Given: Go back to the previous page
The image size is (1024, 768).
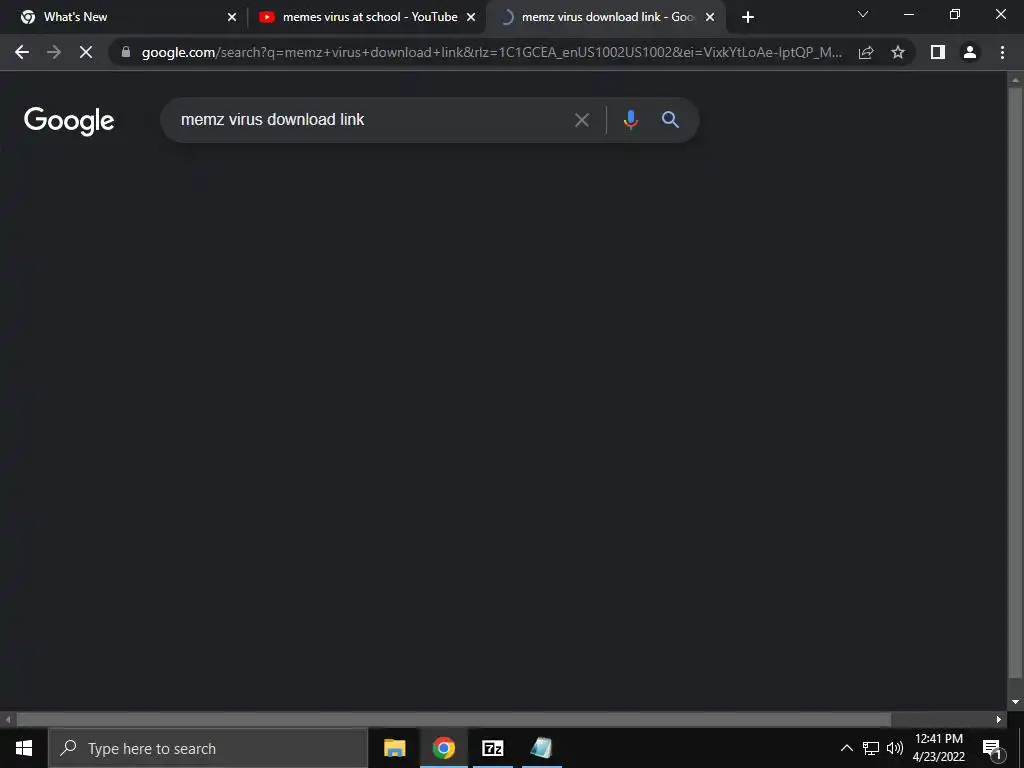Looking at the screenshot, I should point(22,52).
